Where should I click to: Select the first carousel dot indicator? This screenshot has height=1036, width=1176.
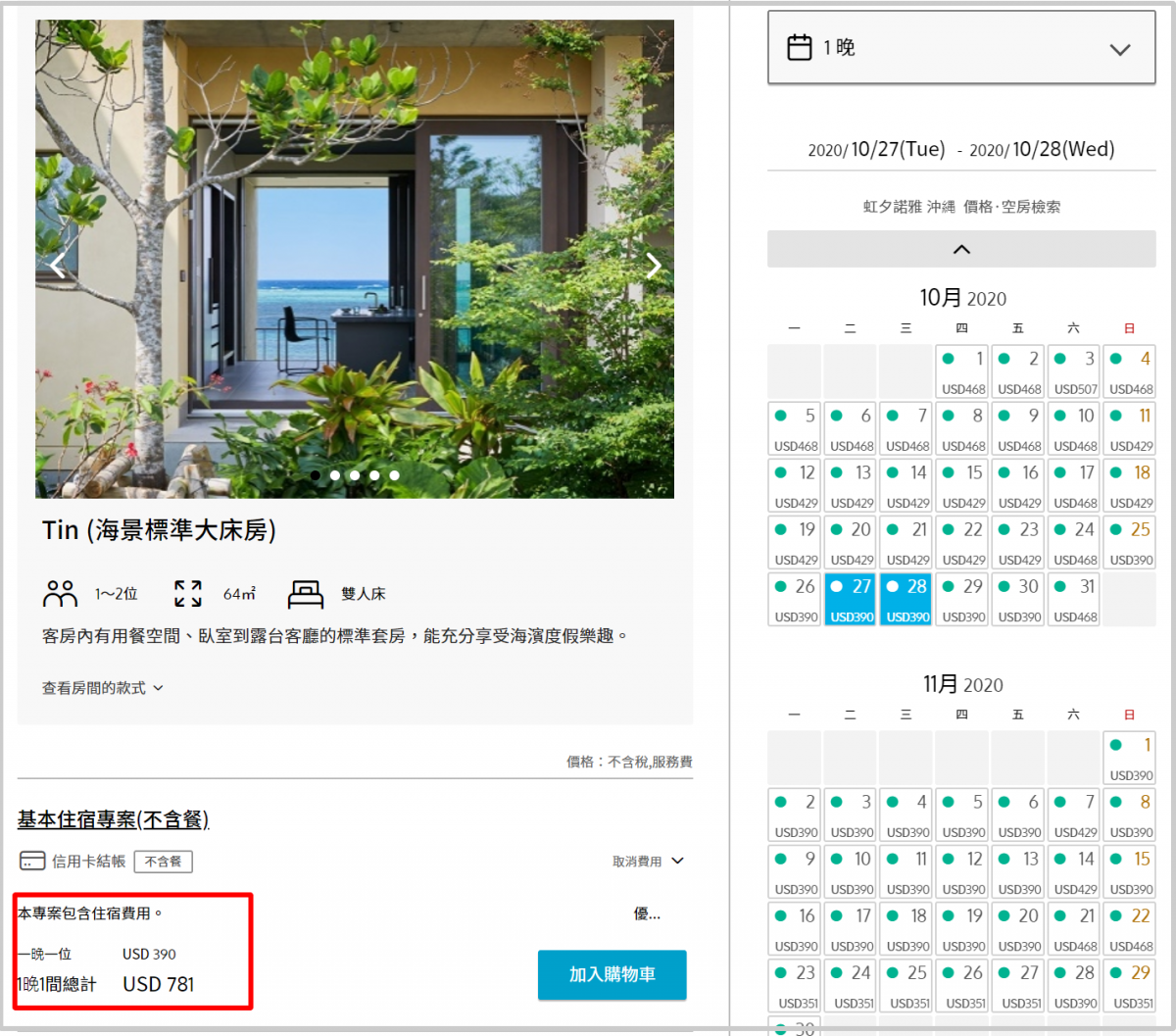pyautogui.click(x=316, y=475)
